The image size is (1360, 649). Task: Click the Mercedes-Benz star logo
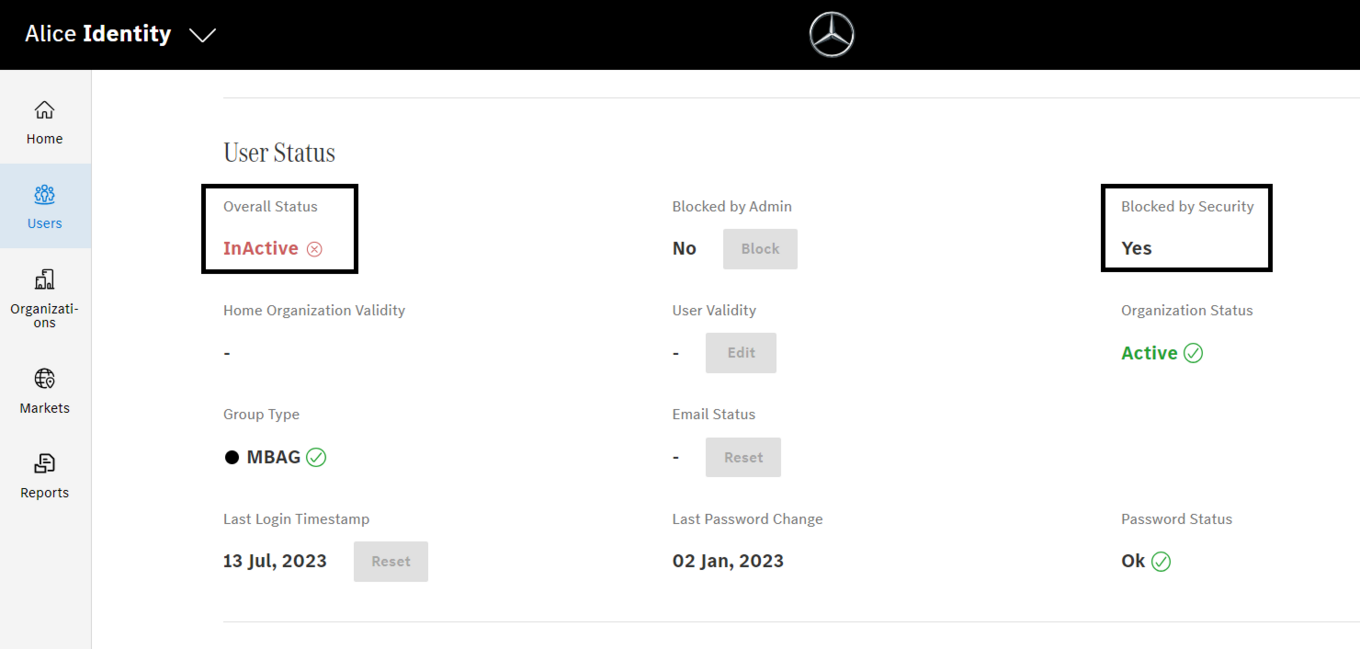point(831,35)
